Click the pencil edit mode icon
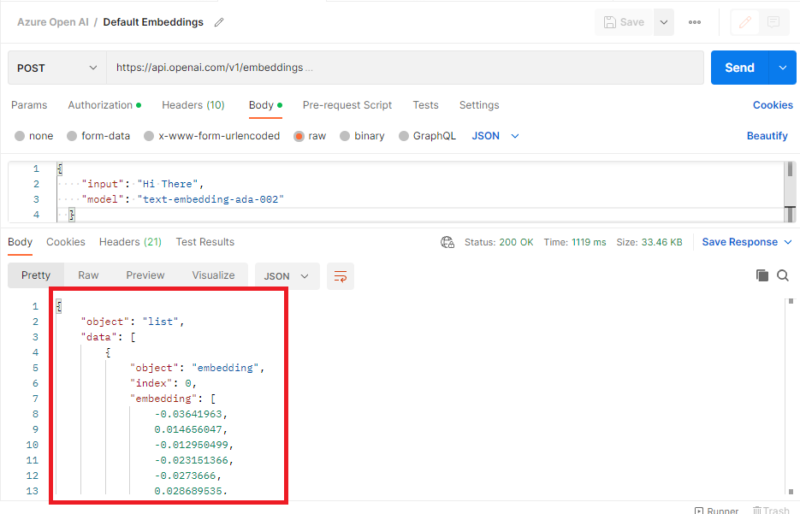Viewport: 800px width, 514px height. pyautogui.click(x=743, y=22)
